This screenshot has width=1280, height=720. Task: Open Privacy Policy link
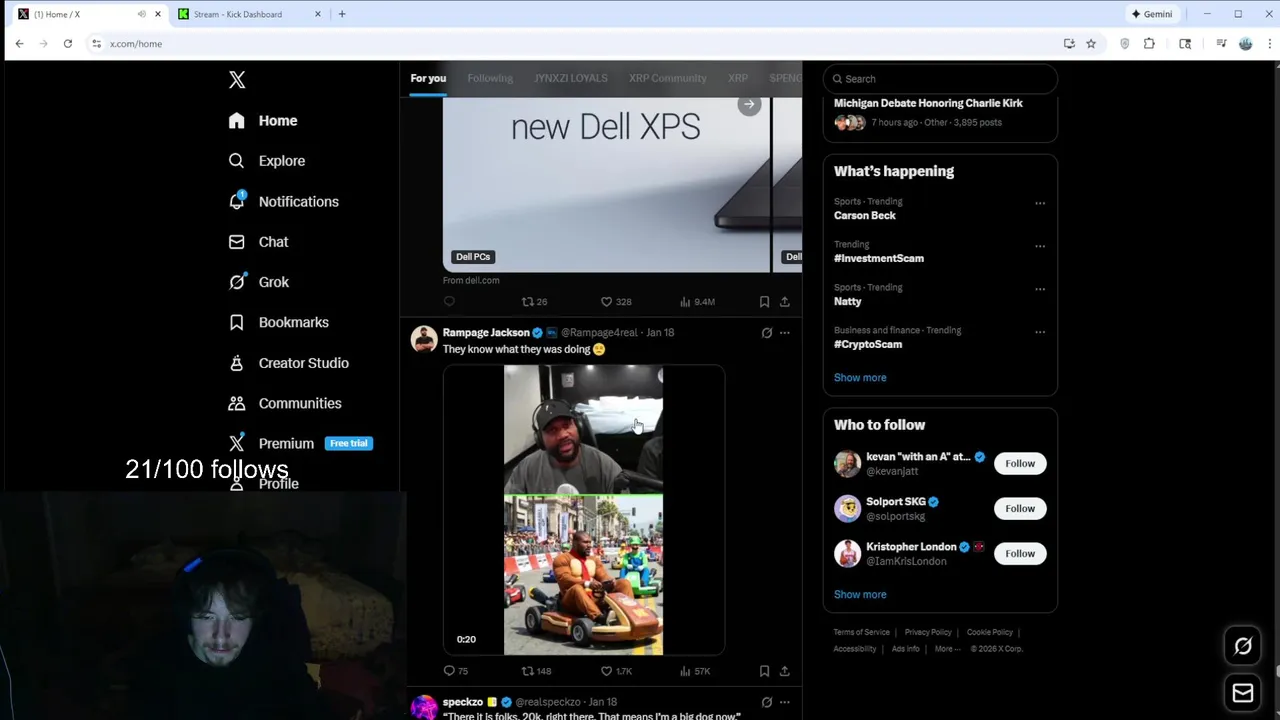[928, 632]
